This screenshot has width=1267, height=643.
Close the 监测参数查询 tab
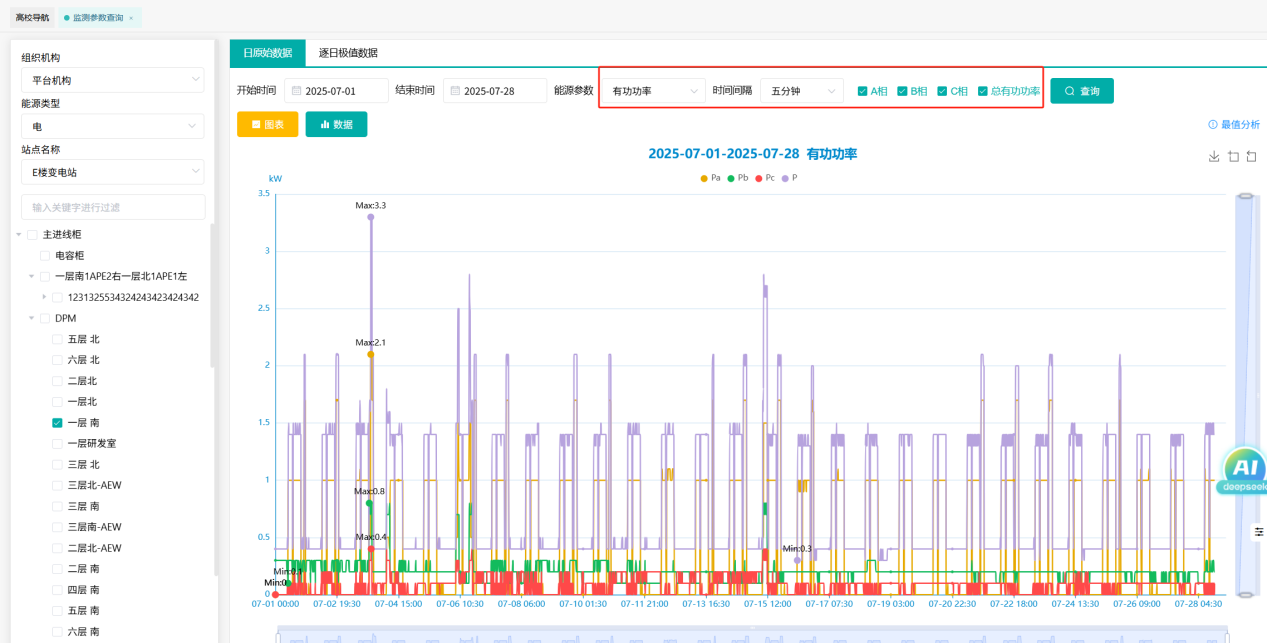131,18
